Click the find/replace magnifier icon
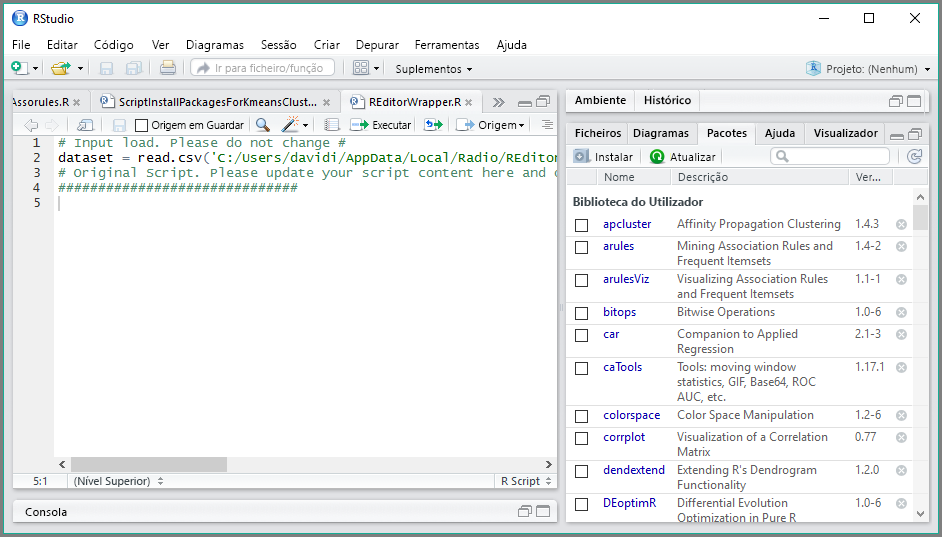 262,125
